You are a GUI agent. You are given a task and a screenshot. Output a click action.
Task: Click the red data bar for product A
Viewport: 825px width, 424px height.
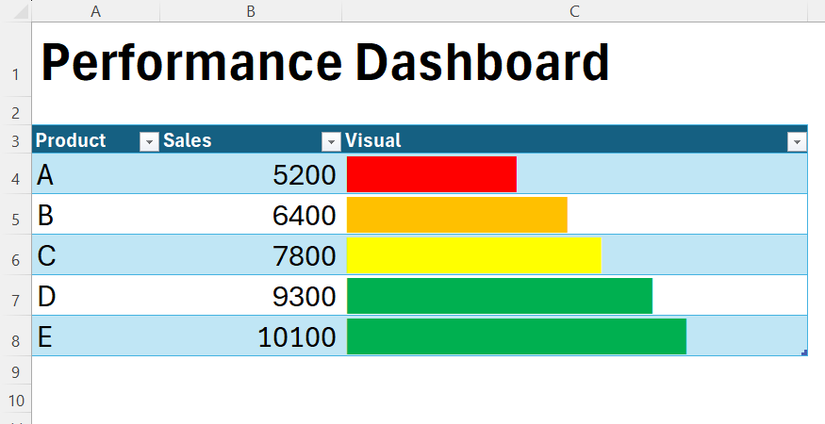(x=431, y=174)
